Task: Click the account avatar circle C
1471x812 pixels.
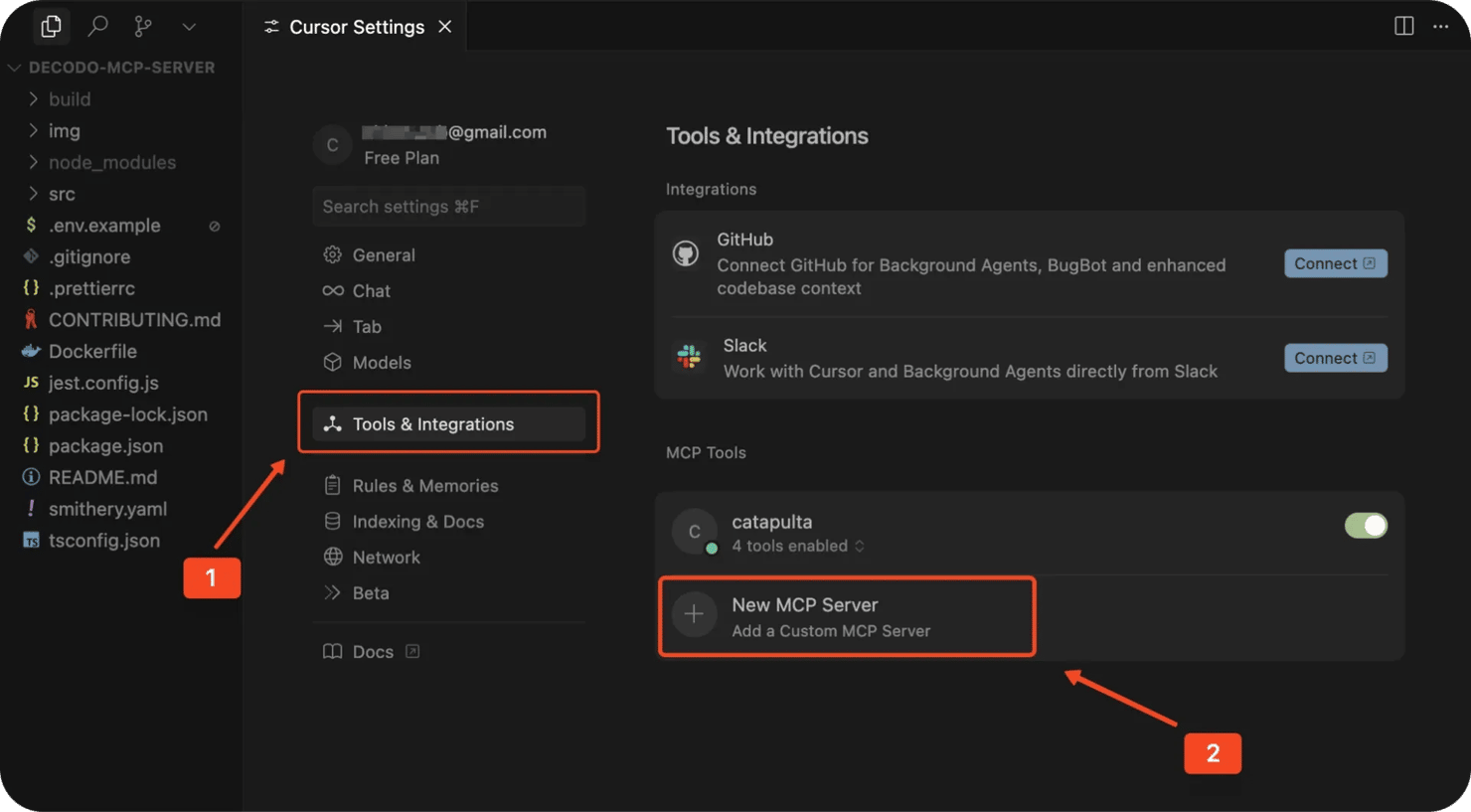Action: point(332,145)
